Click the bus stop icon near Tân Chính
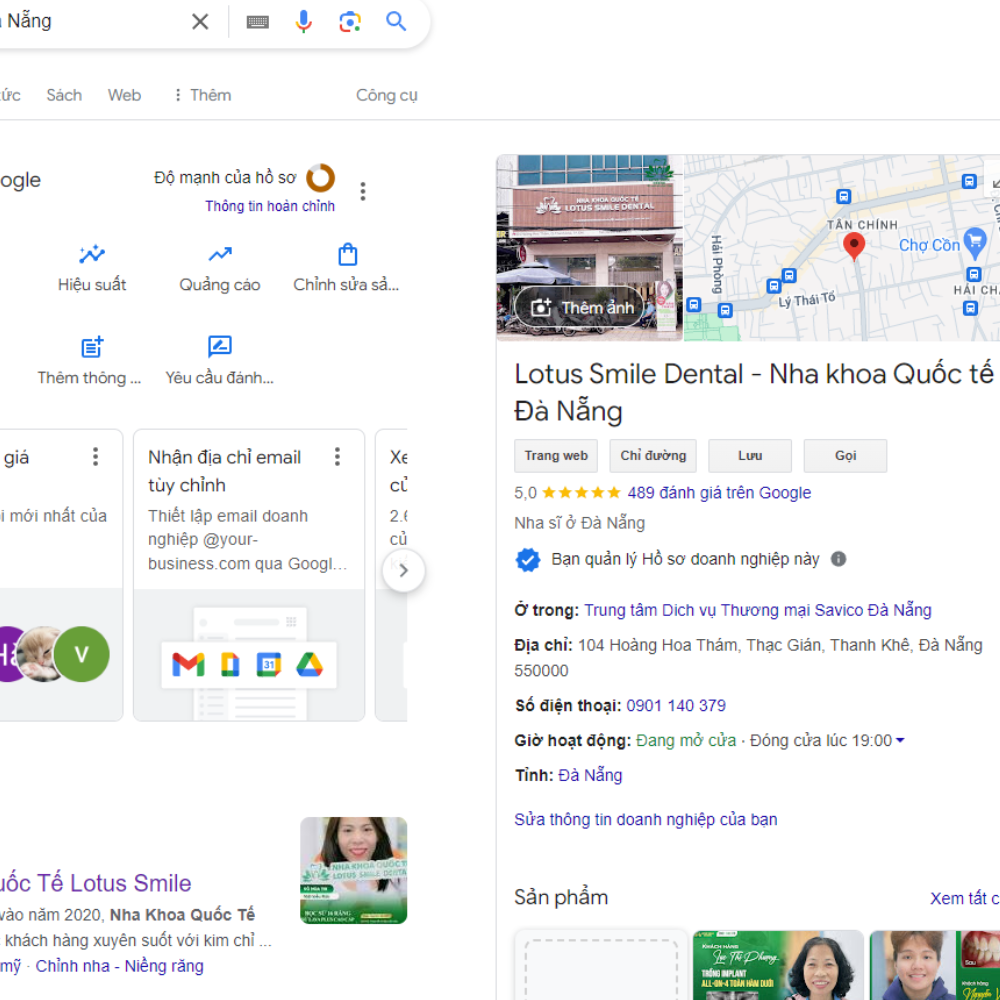This screenshot has width=1000, height=1000. [844, 196]
